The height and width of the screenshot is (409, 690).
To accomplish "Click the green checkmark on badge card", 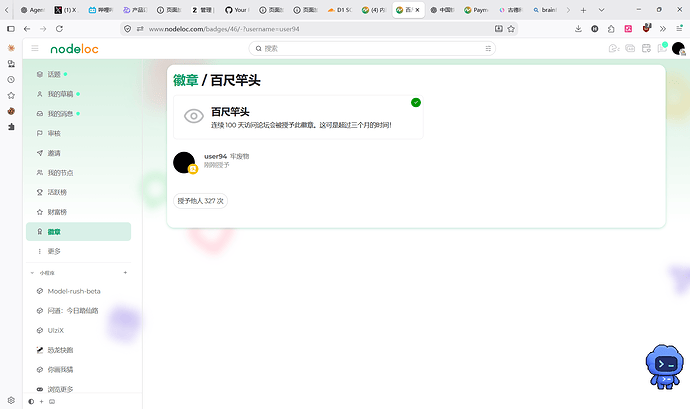I will pyautogui.click(x=416, y=103).
